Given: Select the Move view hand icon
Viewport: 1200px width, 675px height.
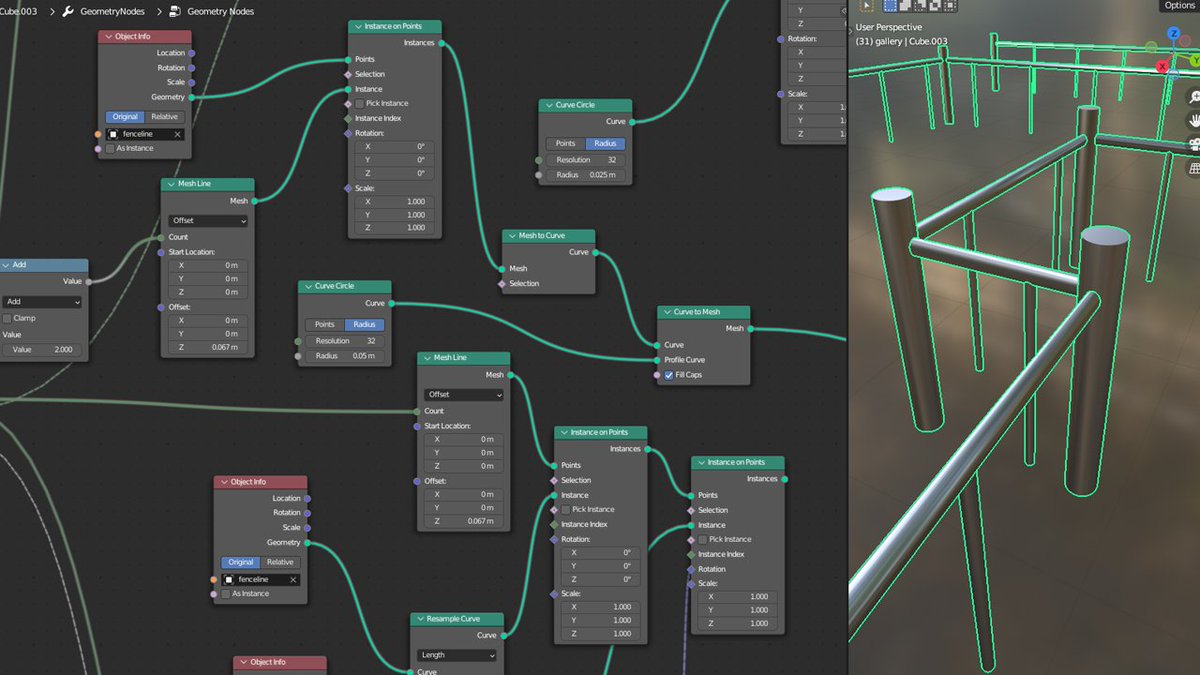Looking at the screenshot, I should click(x=1193, y=120).
